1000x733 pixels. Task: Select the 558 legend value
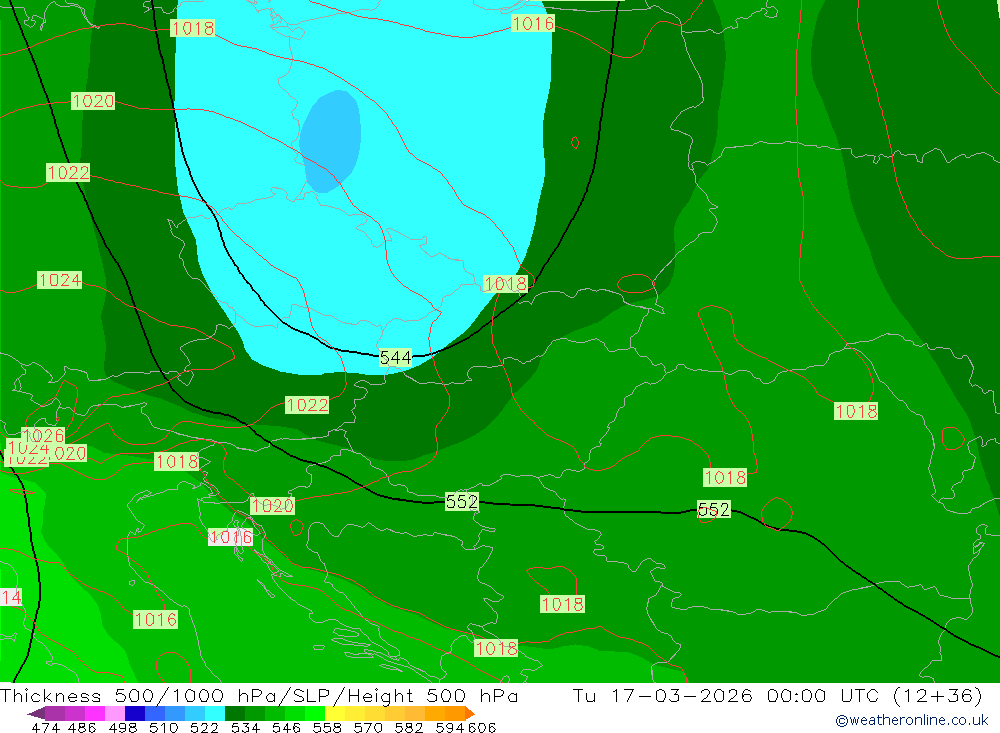tap(327, 727)
